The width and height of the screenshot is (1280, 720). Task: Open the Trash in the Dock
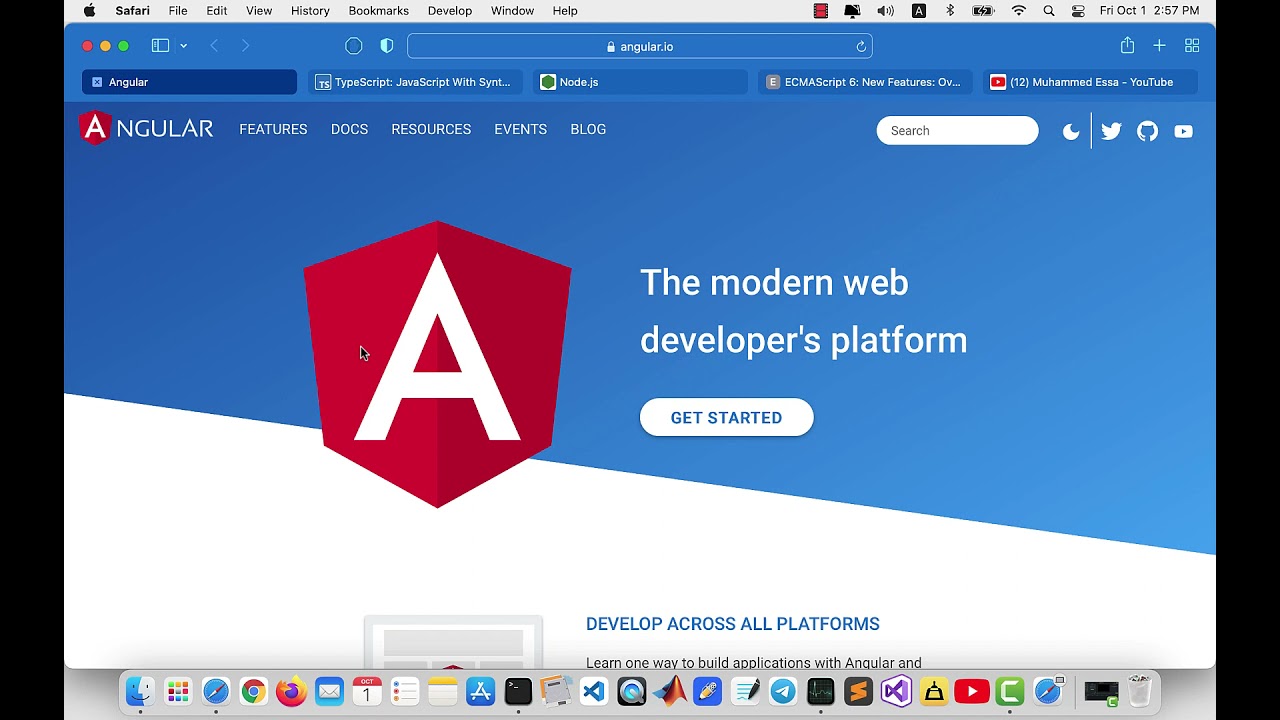[1140, 691]
